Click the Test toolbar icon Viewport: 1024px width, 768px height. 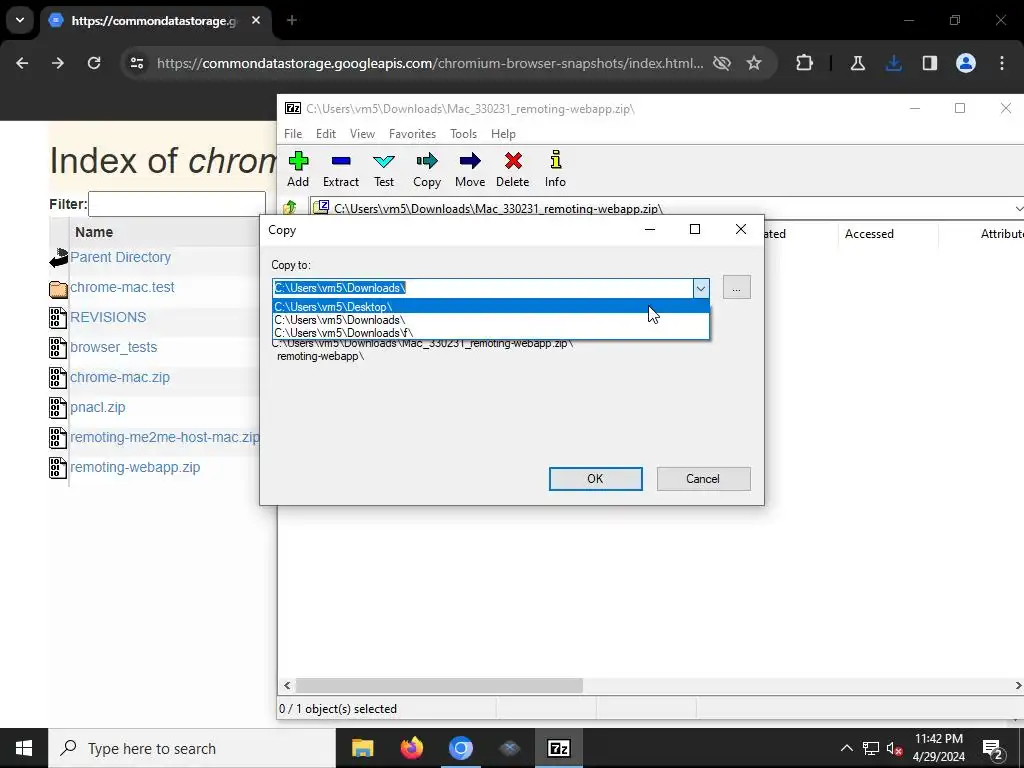[383, 169]
